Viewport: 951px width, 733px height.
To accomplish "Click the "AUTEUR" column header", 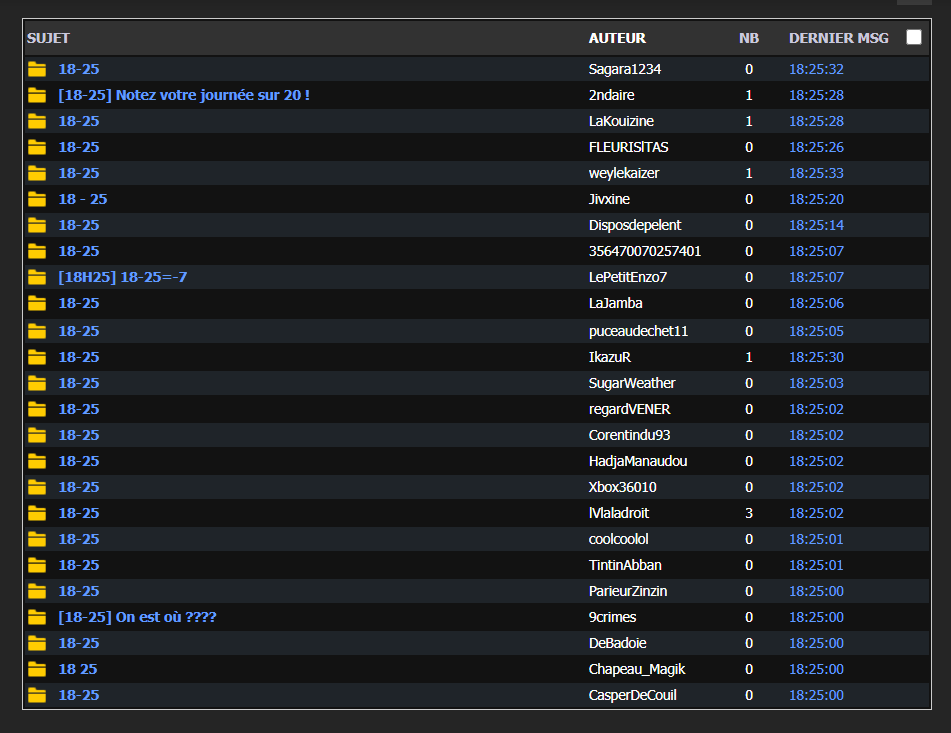I will pyautogui.click(x=617, y=38).
